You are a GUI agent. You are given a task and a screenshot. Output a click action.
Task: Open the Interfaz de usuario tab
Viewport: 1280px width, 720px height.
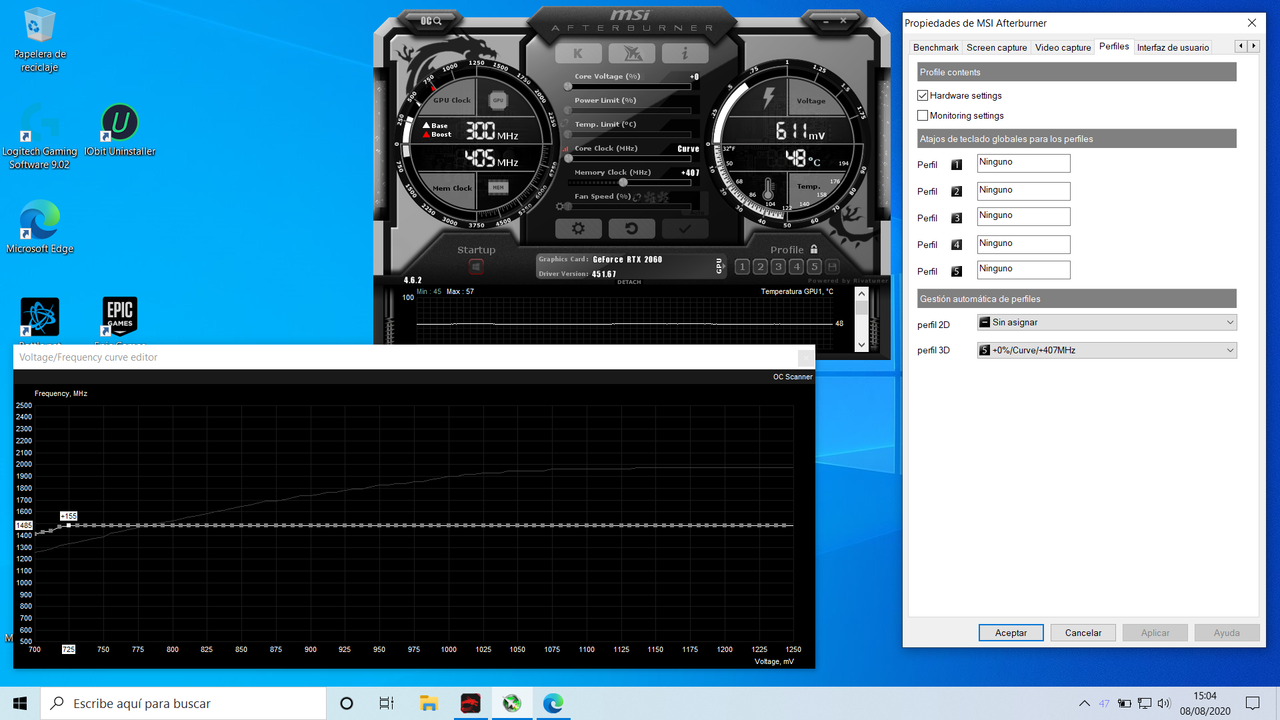(x=1173, y=47)
